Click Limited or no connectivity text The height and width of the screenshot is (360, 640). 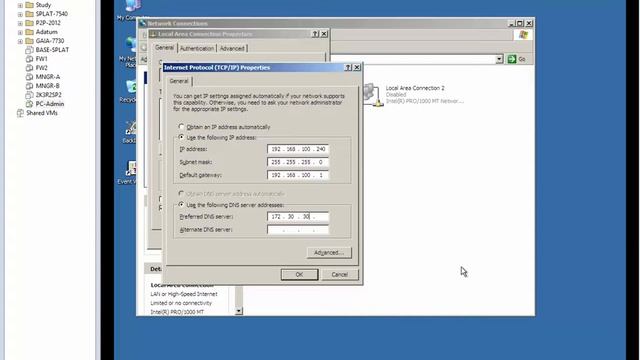(x=181, y=303)
